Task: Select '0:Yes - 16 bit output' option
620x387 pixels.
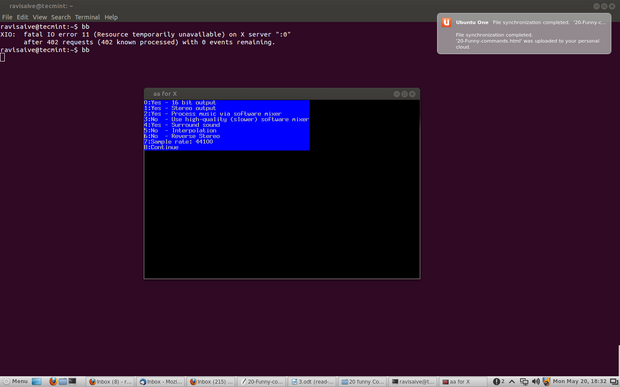Action: 180,102
